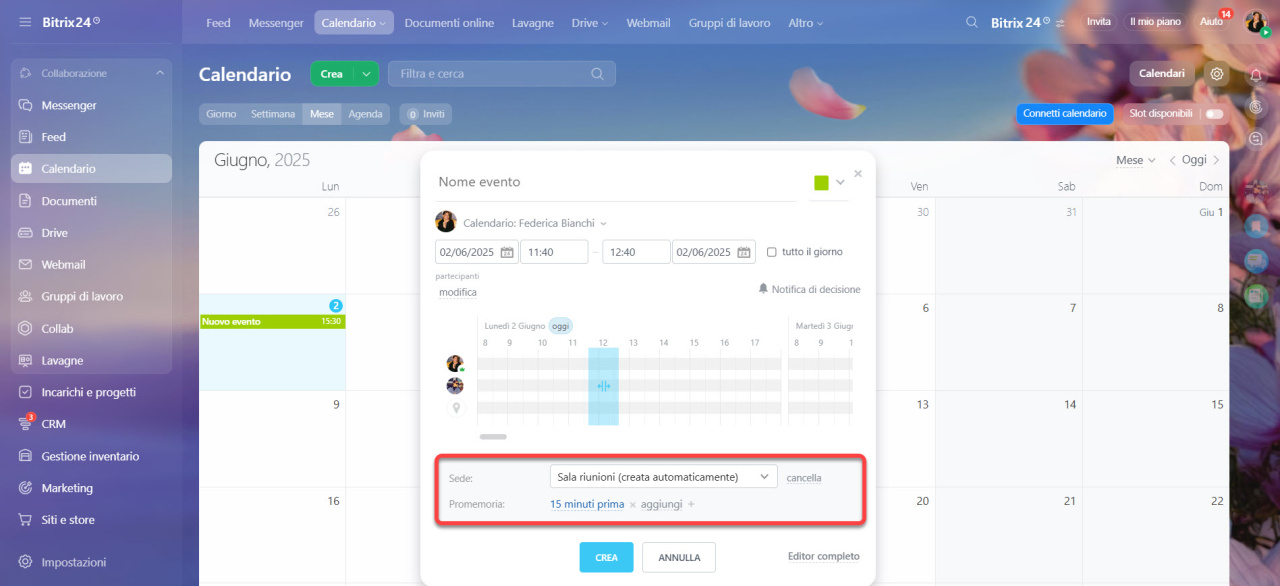Screen dimensions: 1280x586
Task: Expand the Altro menu in top navigation
Action: pos(805,22)
